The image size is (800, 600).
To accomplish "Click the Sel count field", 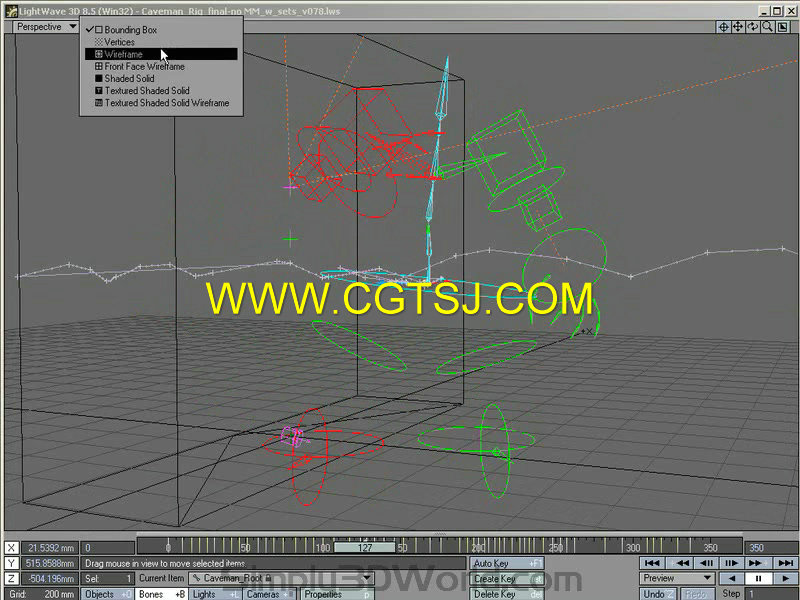I will point(108,579).
